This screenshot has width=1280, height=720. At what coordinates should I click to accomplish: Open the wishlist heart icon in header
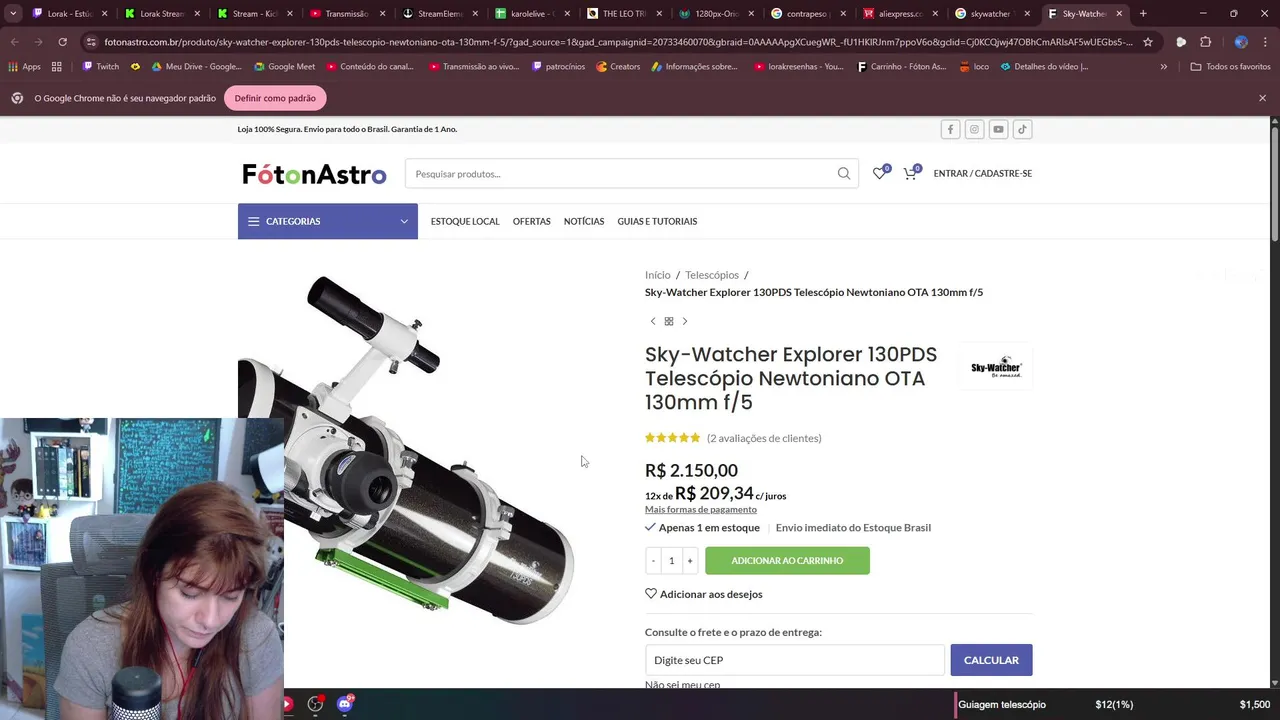click(x=880, y=173)
